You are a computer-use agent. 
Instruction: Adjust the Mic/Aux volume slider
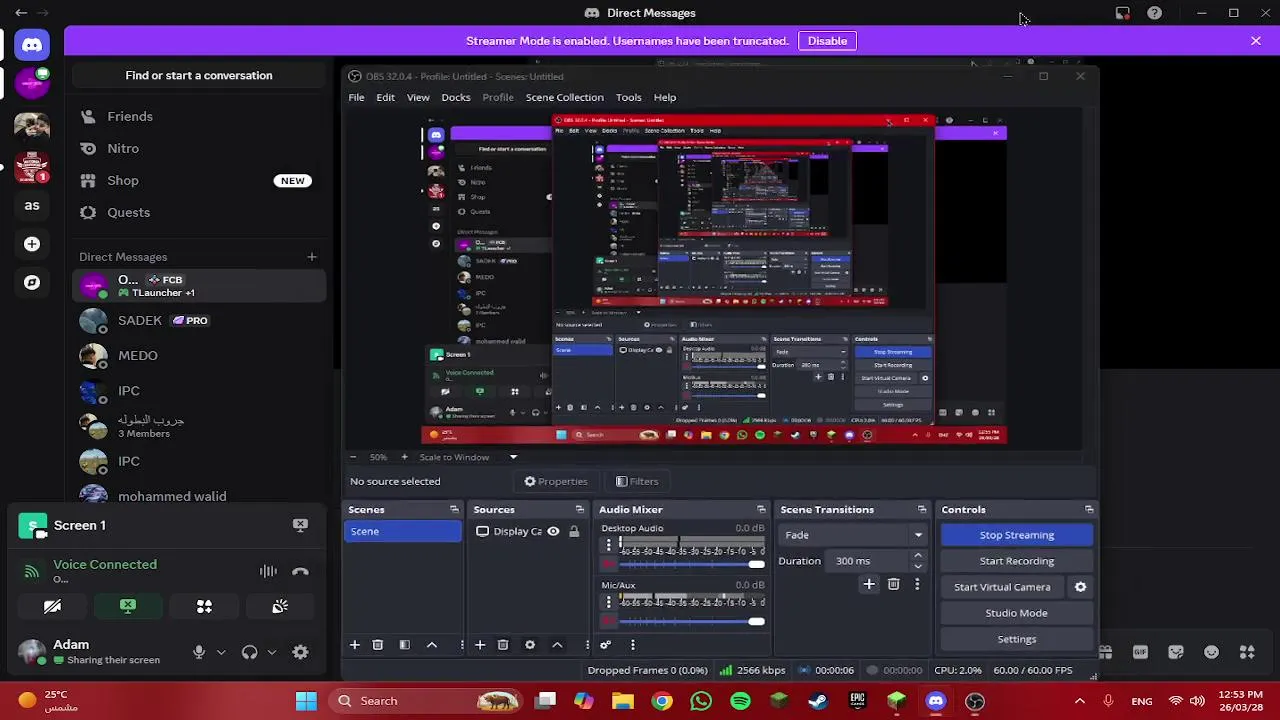[x=692, y=622]
